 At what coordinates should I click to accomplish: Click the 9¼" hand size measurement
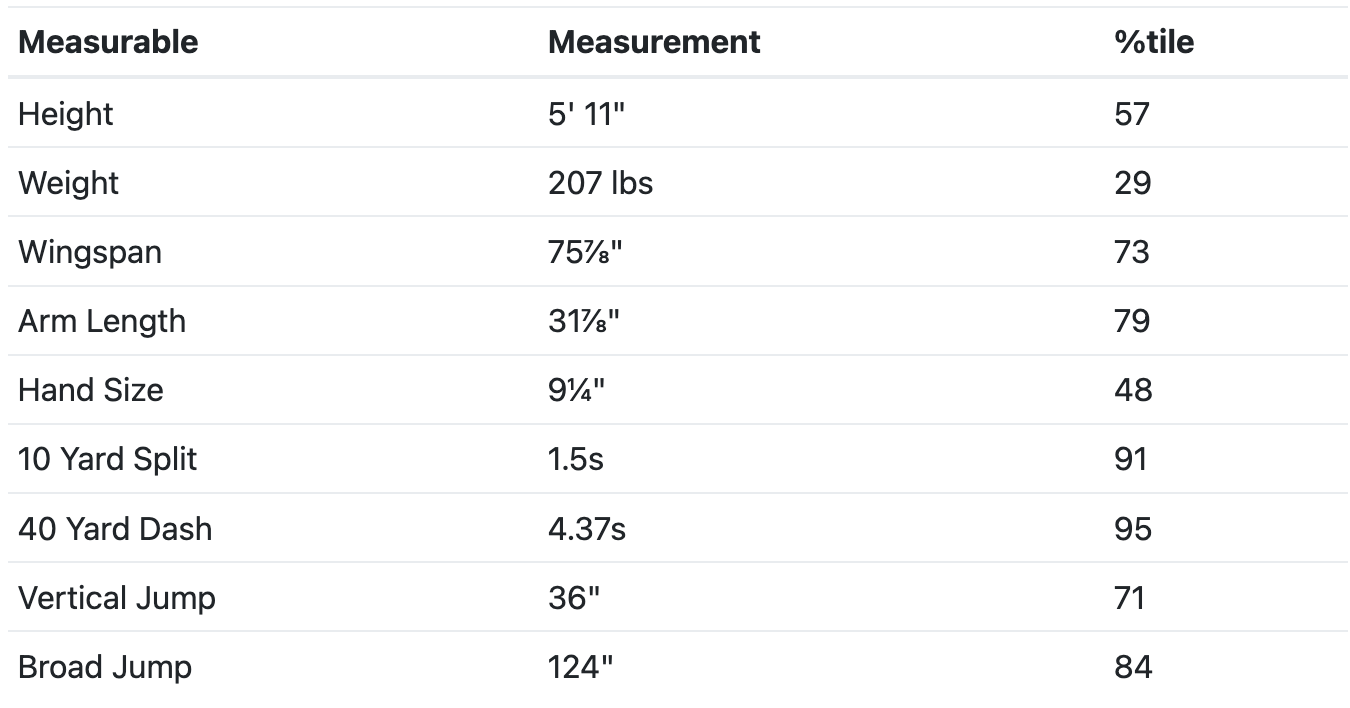pos(577,390)
